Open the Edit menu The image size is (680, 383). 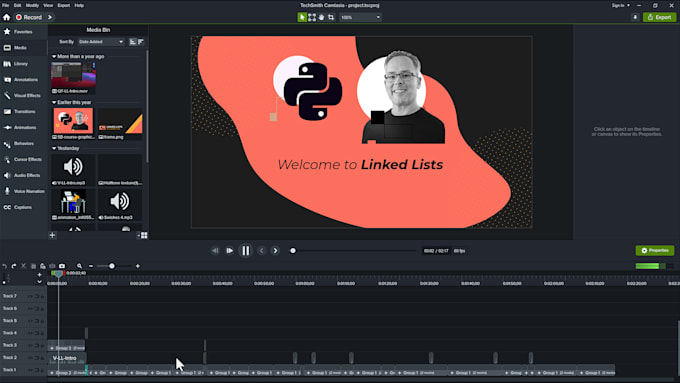pyautogui.click(x=17, y=5)
